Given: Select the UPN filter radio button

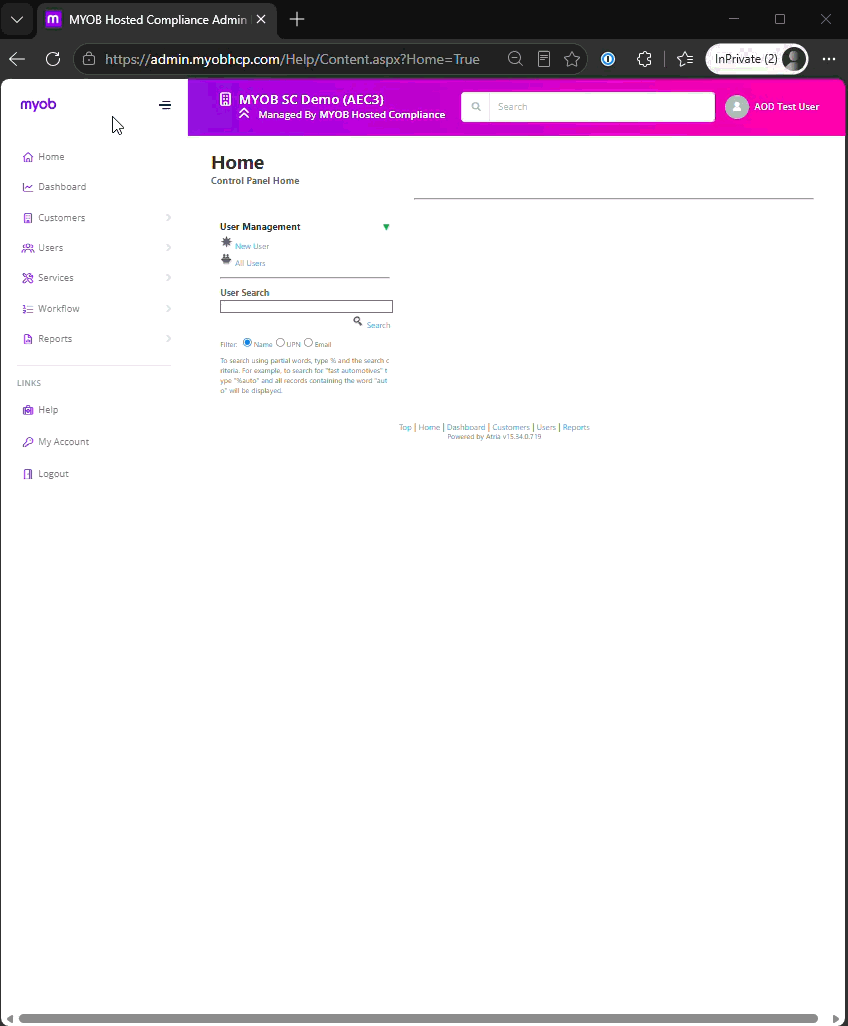Looking at the screenshot, I should pyautogui.click(x=280, y=343).
